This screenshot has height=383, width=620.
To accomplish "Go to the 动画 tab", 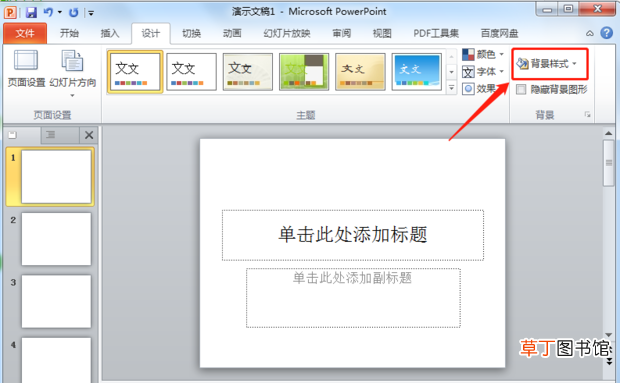I will pyautogui.click(x=232, y=34).
